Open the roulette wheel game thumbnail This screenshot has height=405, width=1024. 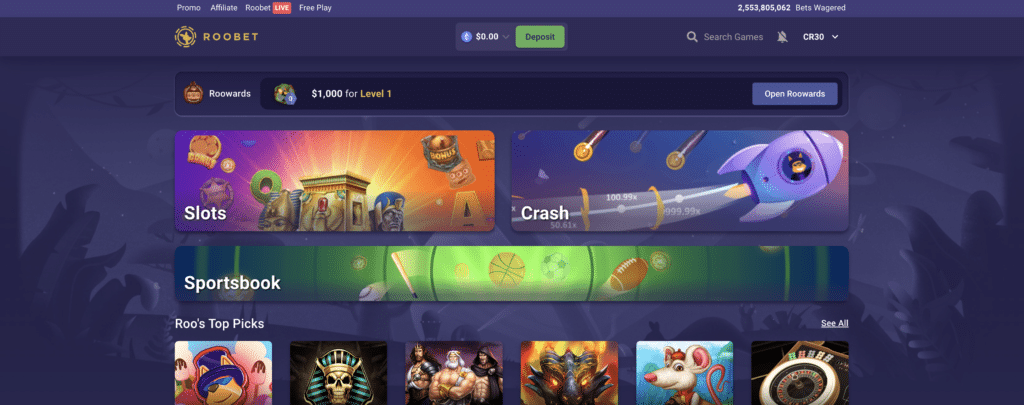click(x=800, y=373)
